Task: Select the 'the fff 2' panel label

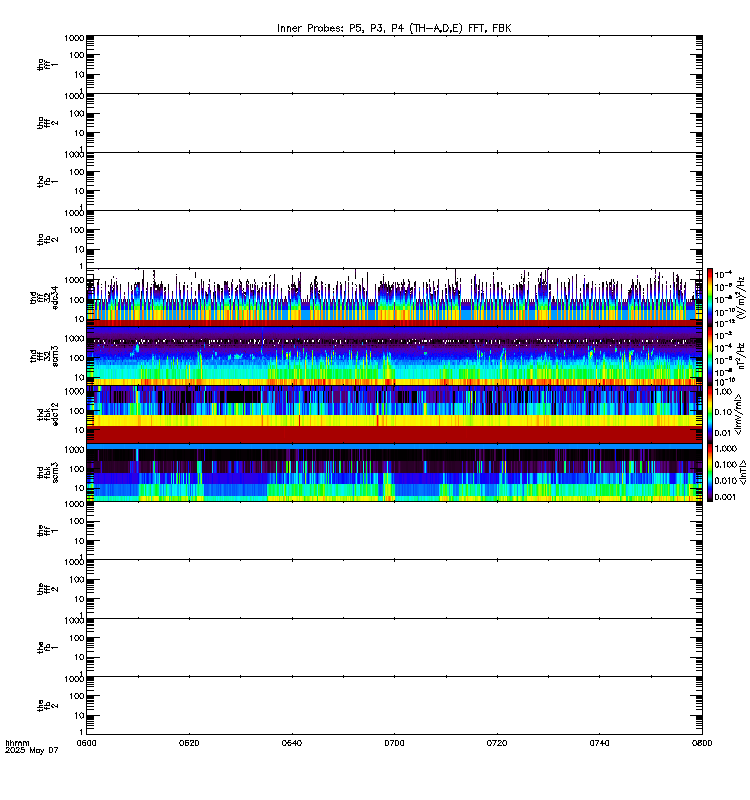Action: pyautogui.click(x=47, y=589)
